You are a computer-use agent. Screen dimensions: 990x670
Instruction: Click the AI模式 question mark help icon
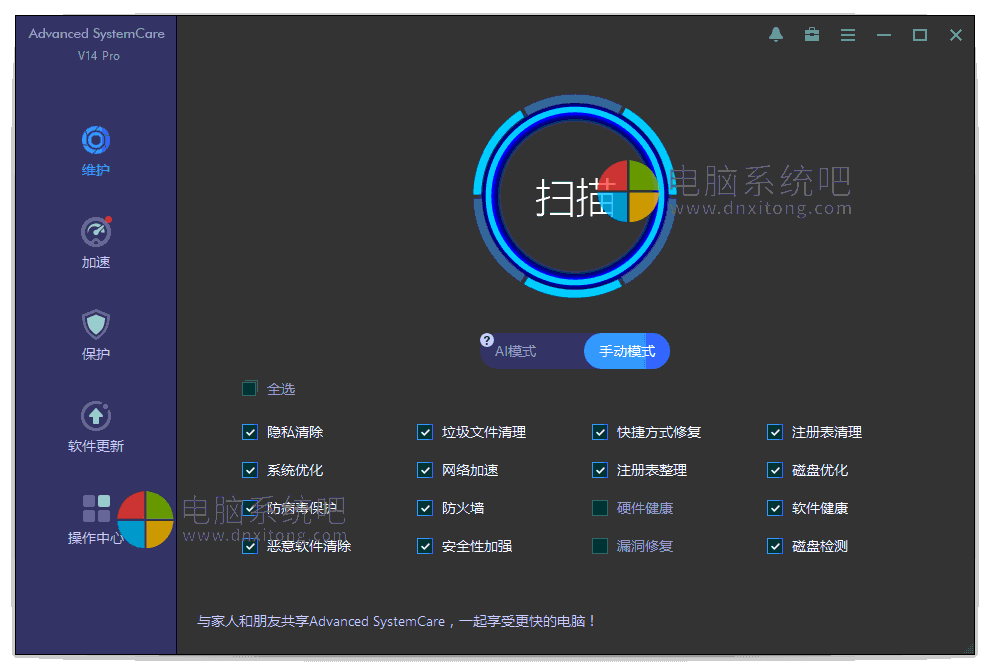point(487,340)
